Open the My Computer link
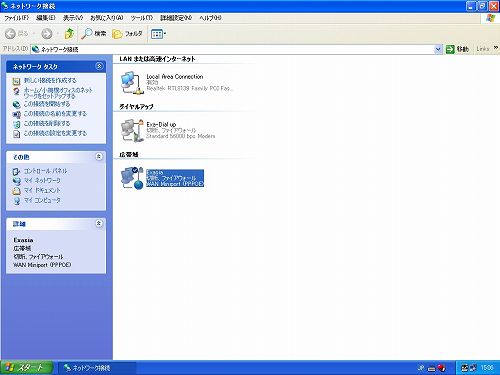Viewport: 500px width, 375px height. point(42,200)
